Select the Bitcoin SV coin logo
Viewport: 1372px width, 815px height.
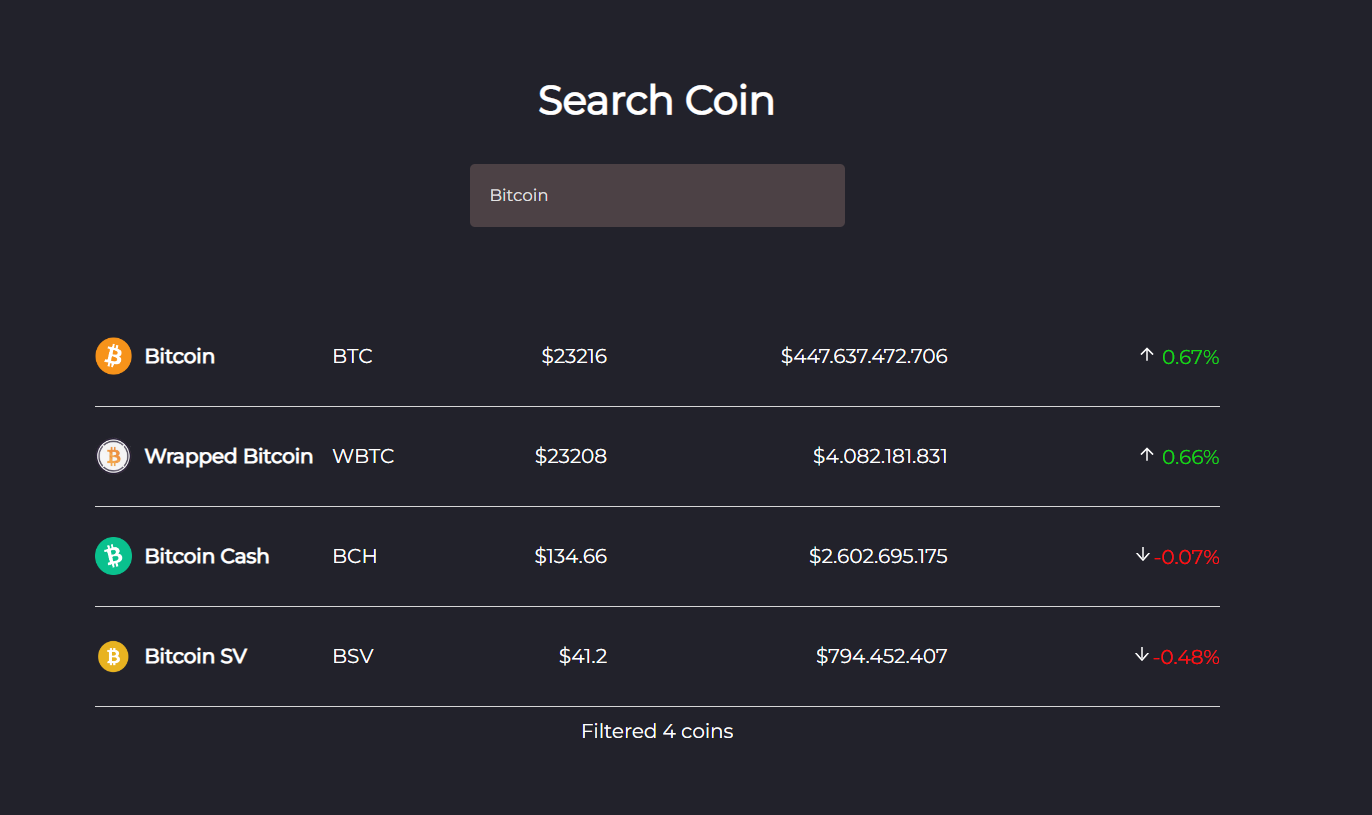coord(113,656)
